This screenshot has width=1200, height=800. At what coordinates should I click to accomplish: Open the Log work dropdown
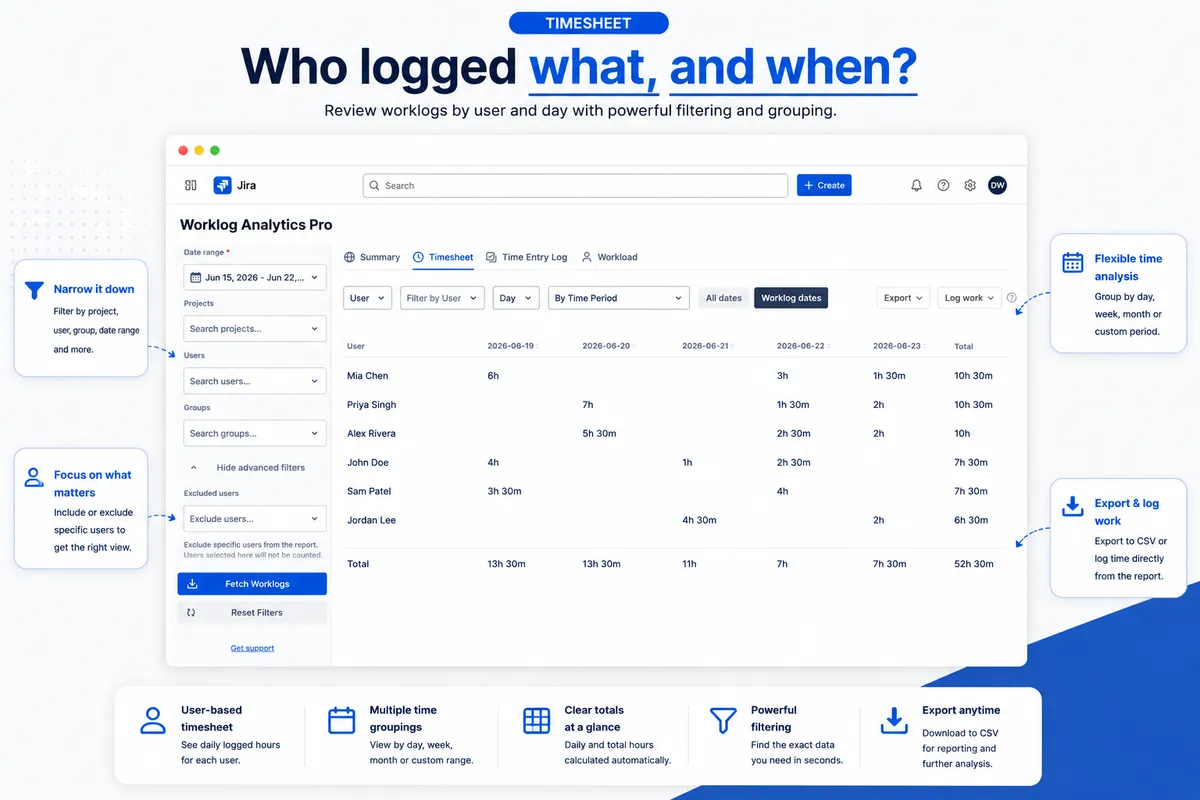[x=969, y=298]
